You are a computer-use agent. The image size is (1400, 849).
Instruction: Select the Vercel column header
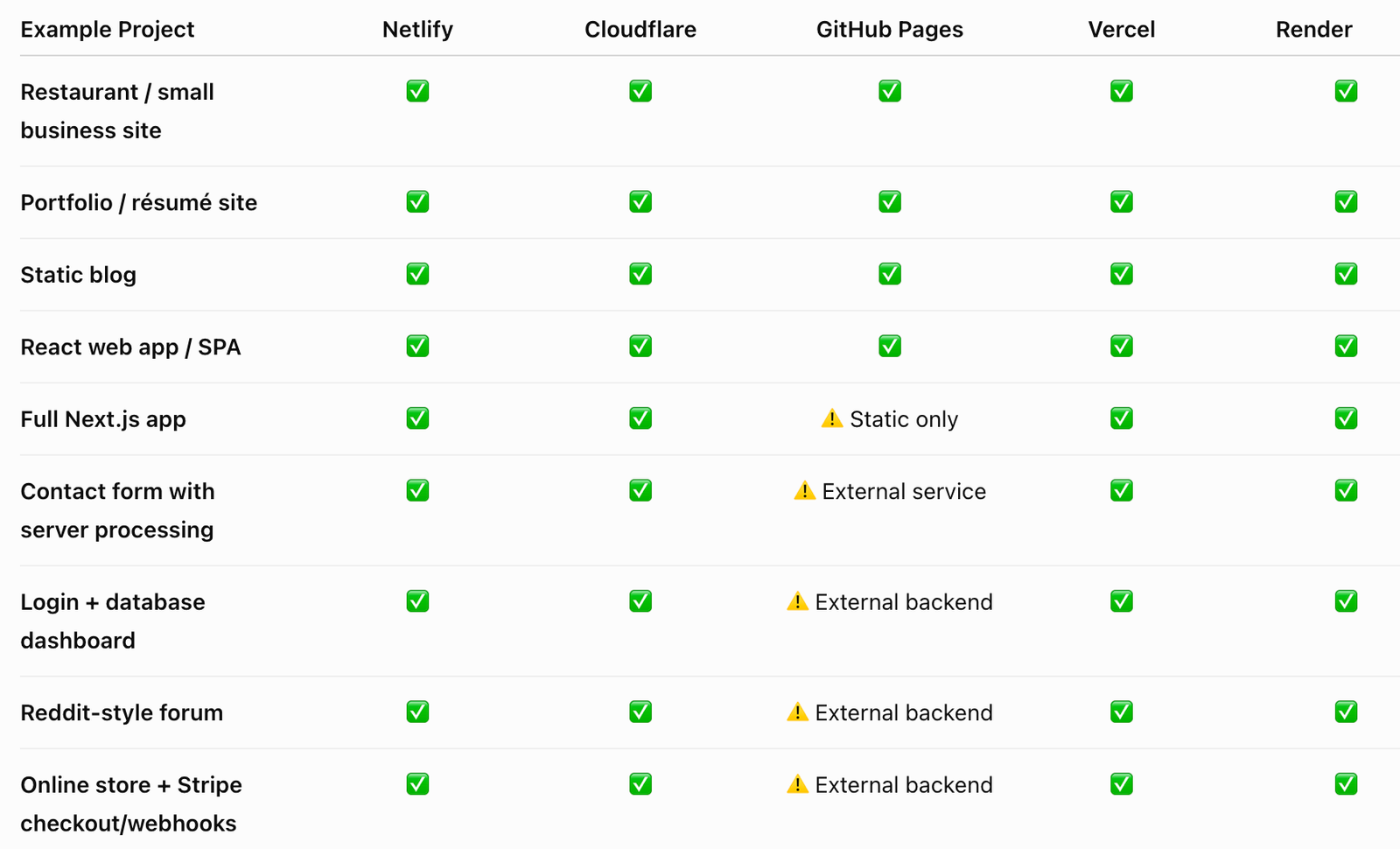(x=1122, y=29)
